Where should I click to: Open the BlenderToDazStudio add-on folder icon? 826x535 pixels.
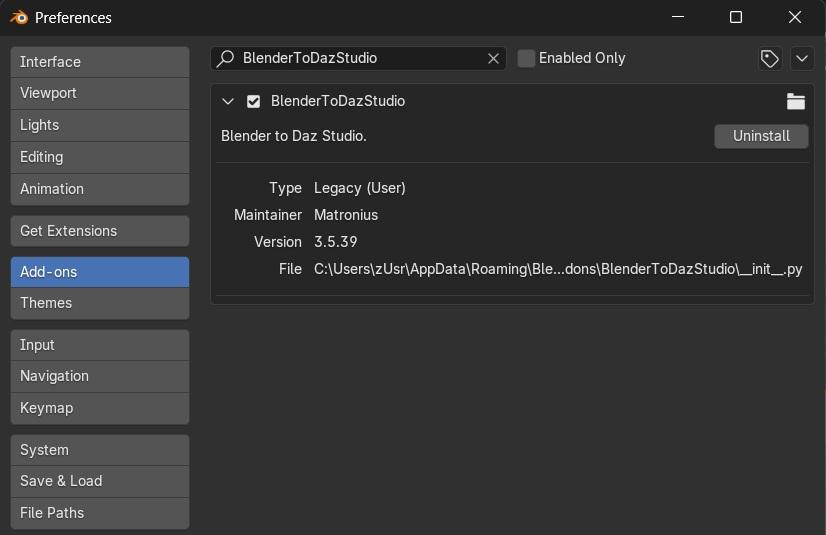(795, 101)
